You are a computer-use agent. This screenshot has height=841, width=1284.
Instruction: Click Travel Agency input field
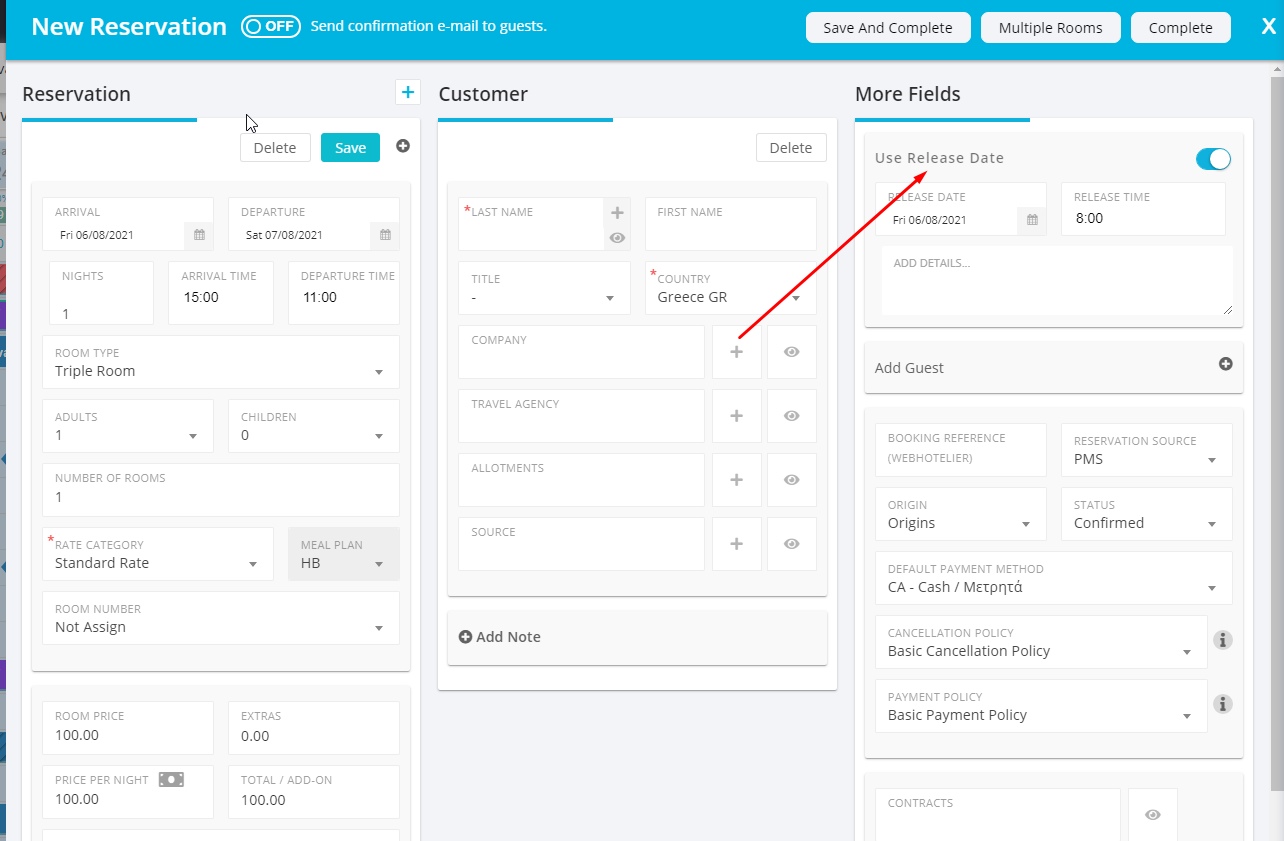click(582, 416)
